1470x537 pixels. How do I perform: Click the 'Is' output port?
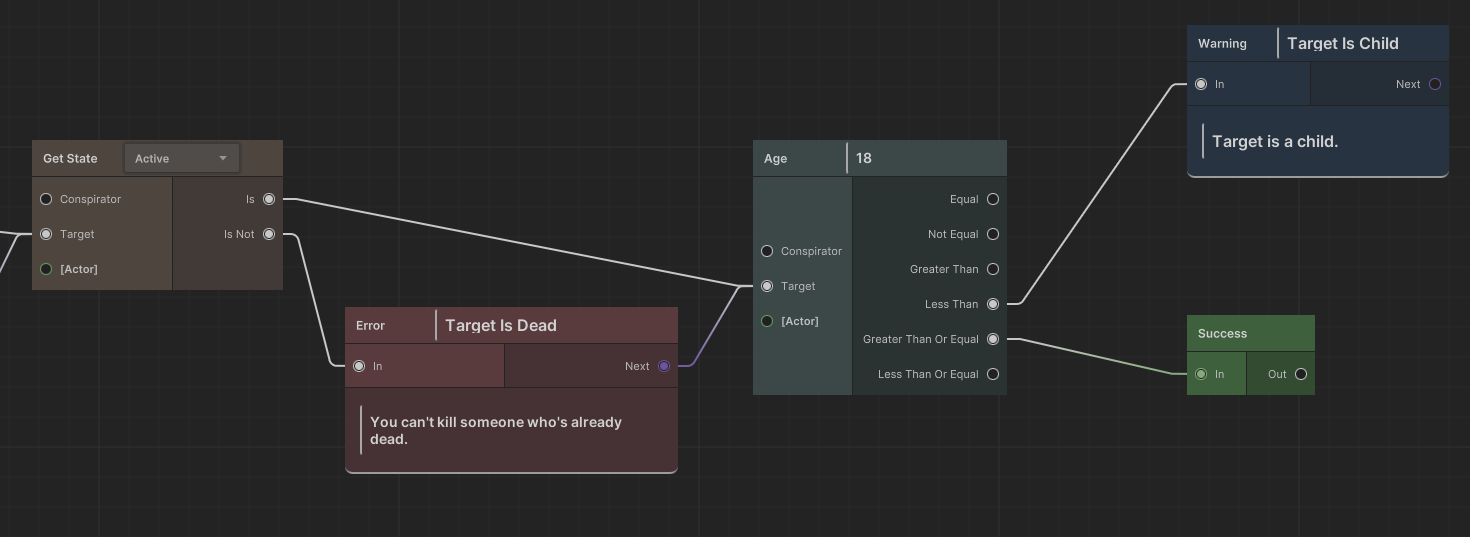point(269,199)
